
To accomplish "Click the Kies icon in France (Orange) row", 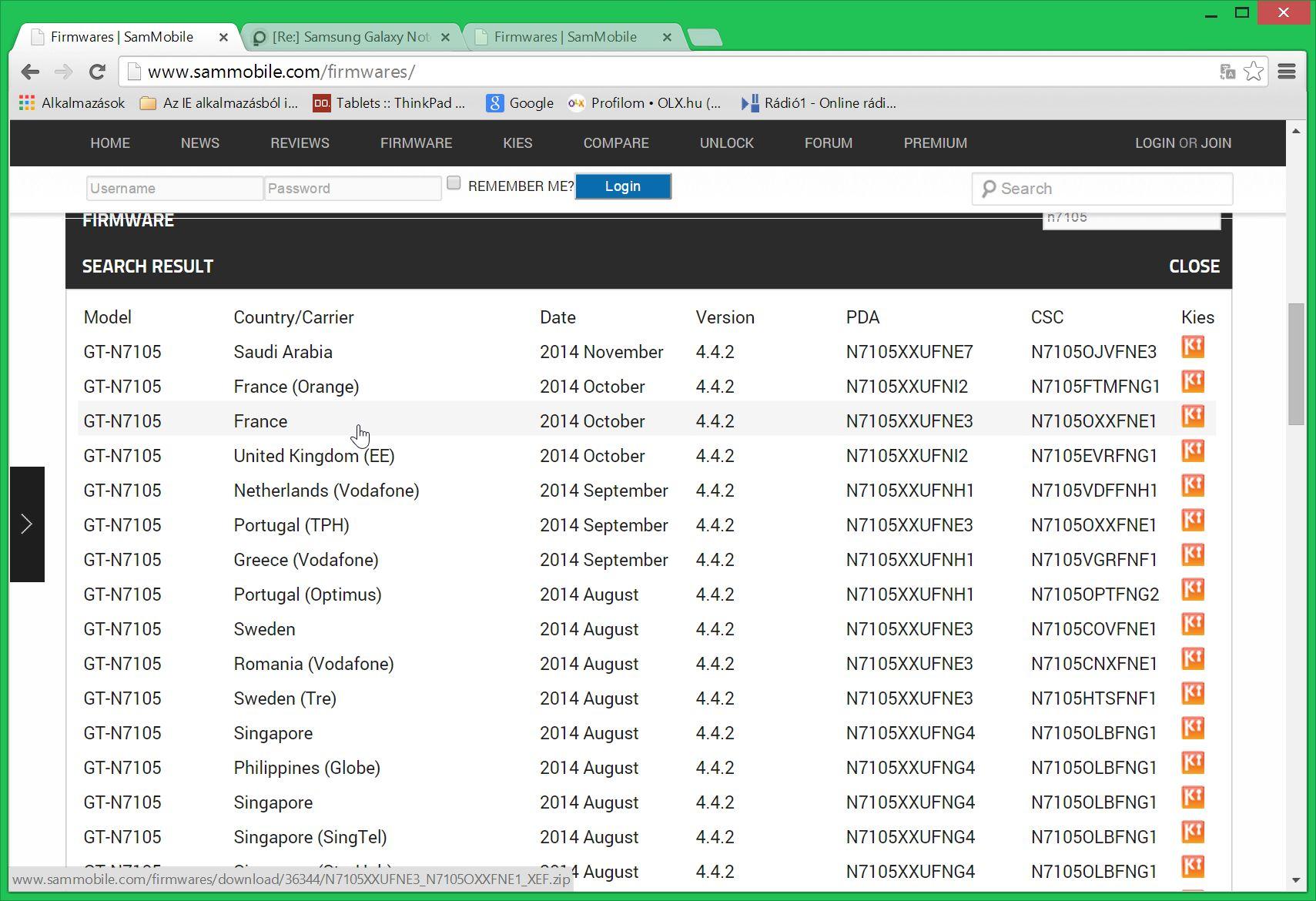I will (x=1193, y=382).
